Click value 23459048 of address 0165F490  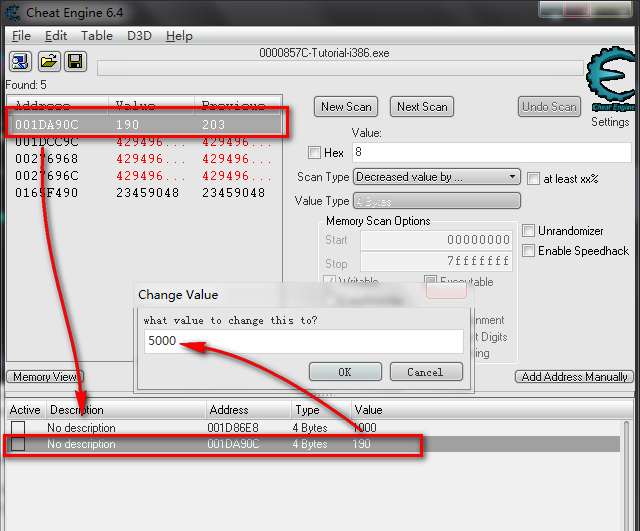click(x=147, y=193)
